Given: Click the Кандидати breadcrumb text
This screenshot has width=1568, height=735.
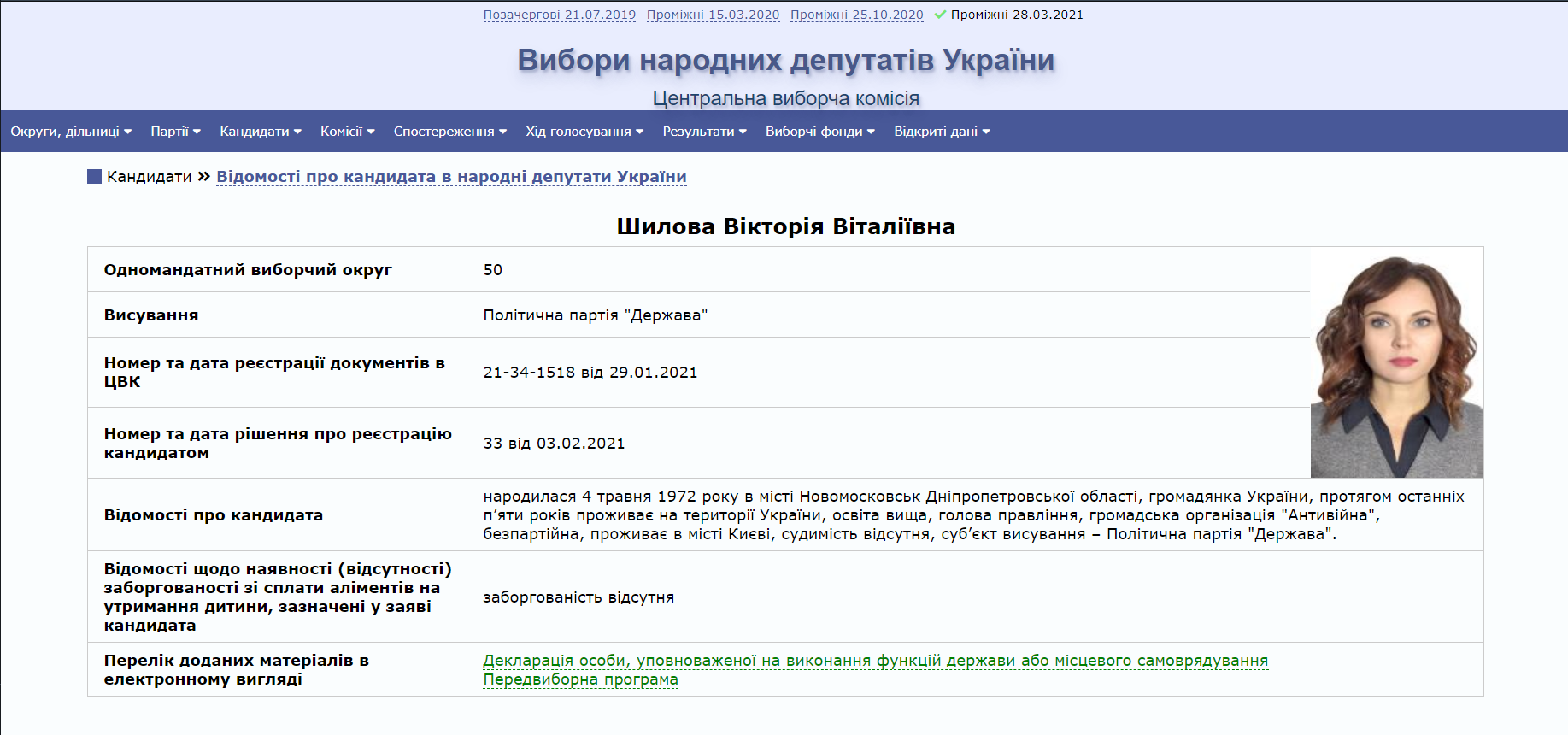Looking at the screenshot, I should [x=149, y=177].
